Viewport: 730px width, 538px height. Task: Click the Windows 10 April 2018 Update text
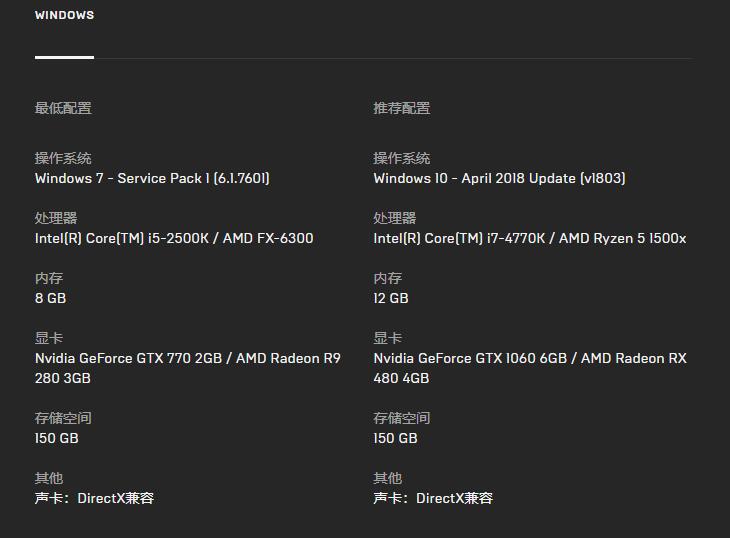pos(499,178)
